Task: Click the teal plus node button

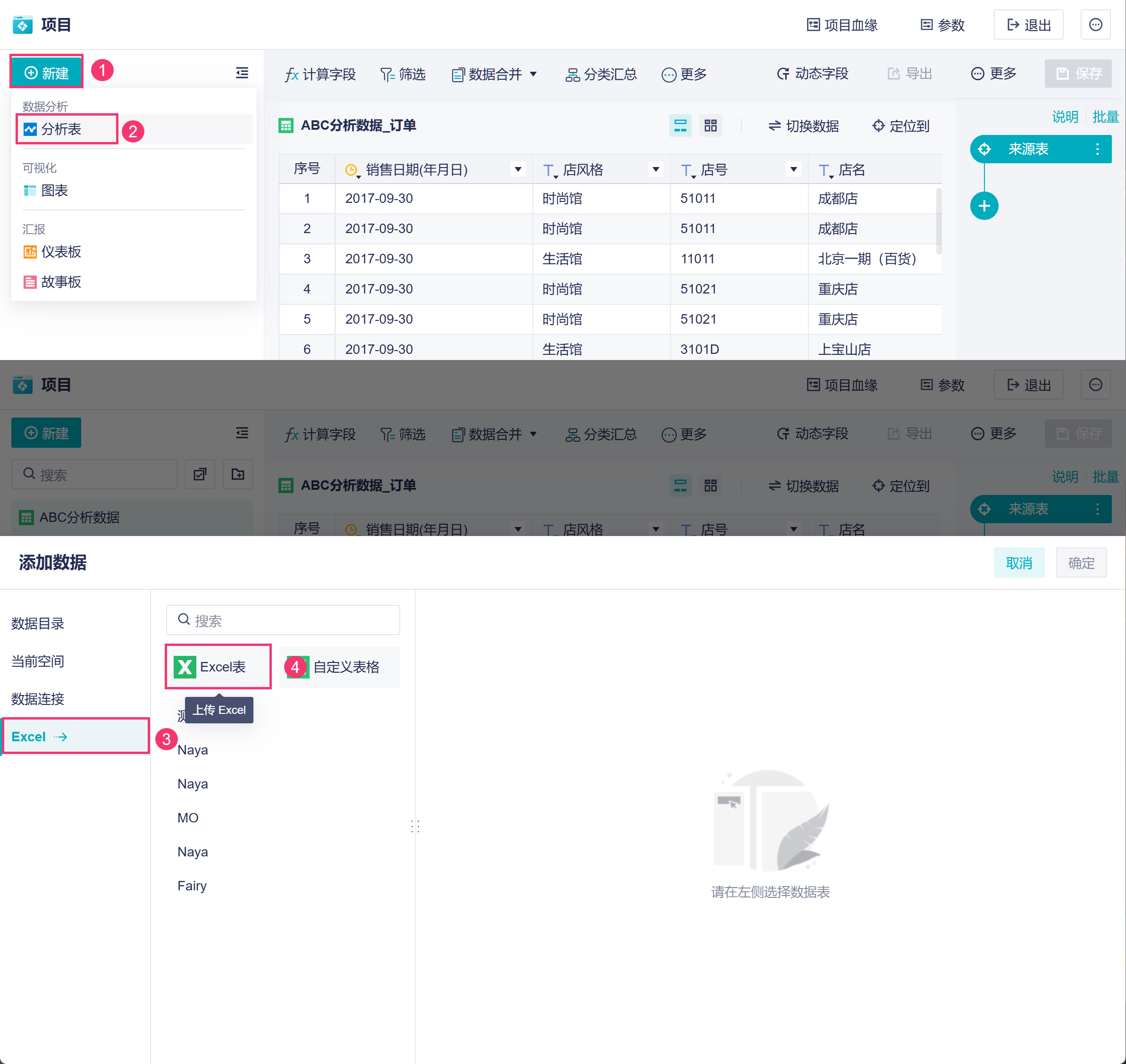Action: point(983,206)
